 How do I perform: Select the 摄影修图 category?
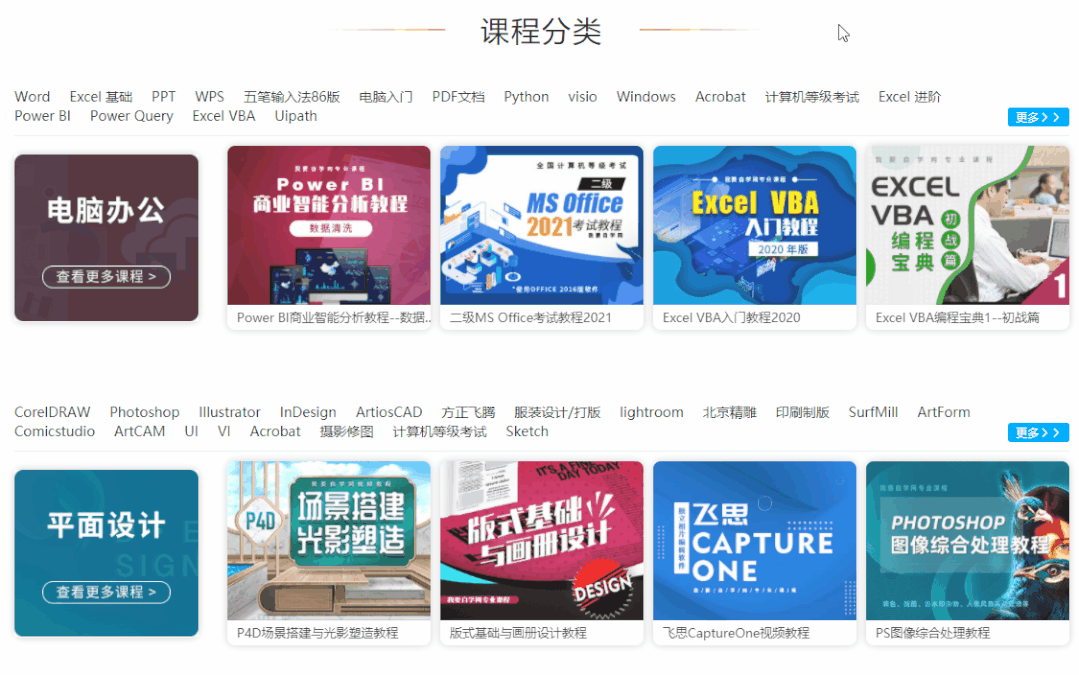[346, 431]
